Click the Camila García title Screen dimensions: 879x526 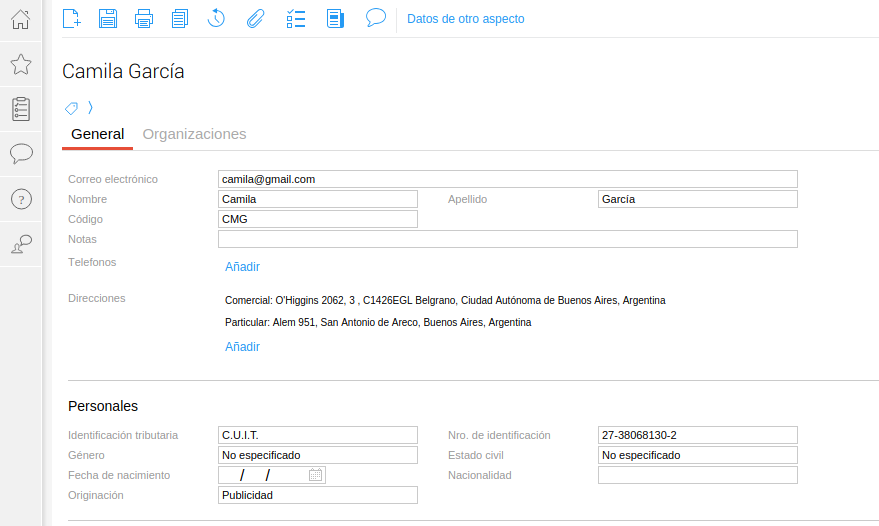pos(123,72)
